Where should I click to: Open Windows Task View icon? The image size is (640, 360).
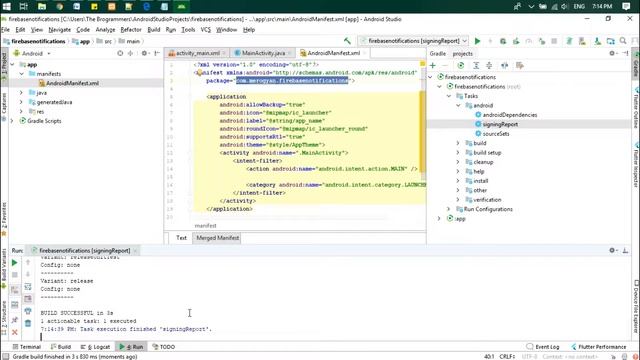(x=24, y=6)
